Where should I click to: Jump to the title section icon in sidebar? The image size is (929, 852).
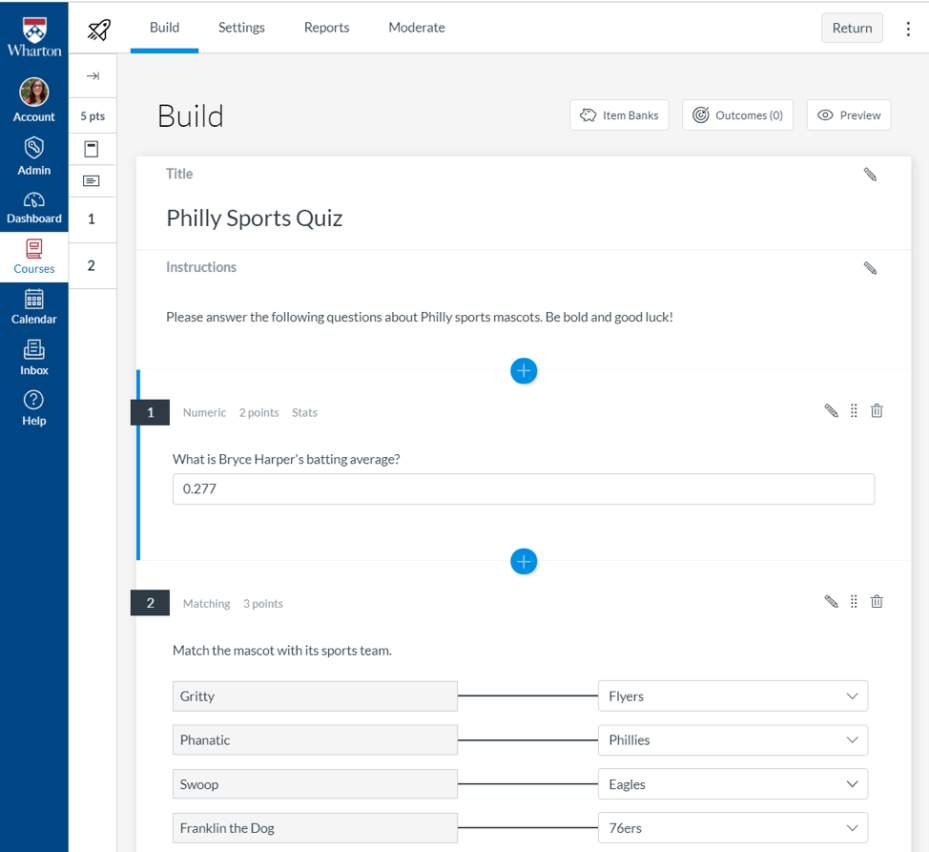(91, 149)
